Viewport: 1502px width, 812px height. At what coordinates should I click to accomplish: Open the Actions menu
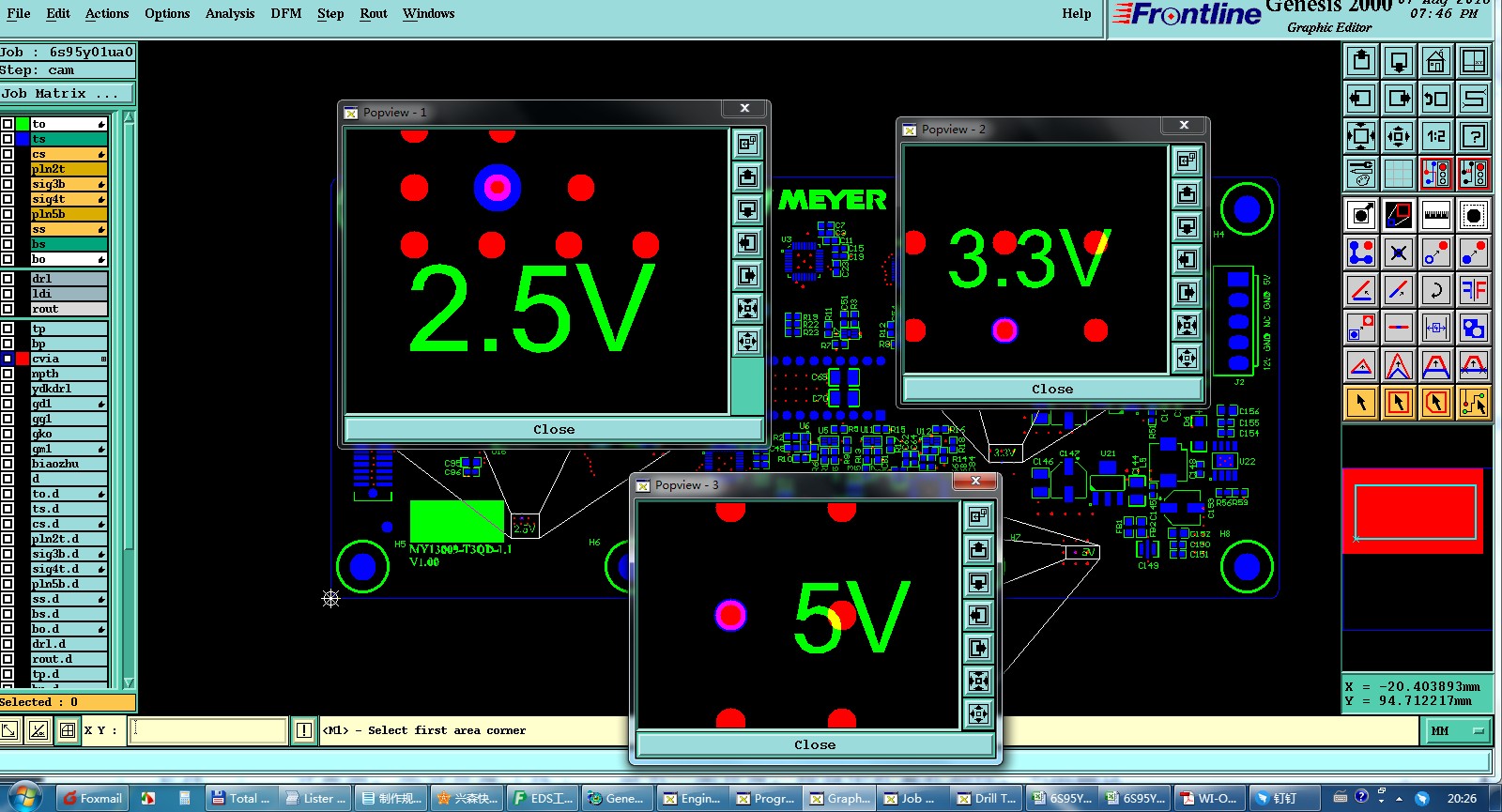(107, 13)
